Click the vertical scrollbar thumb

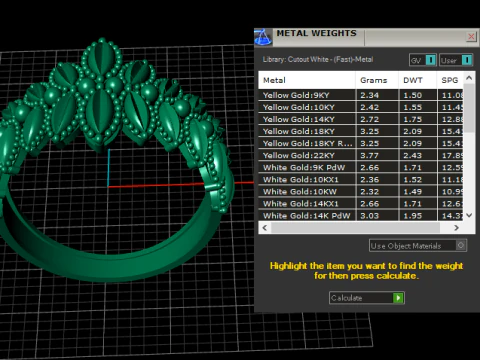pos(469,108)
